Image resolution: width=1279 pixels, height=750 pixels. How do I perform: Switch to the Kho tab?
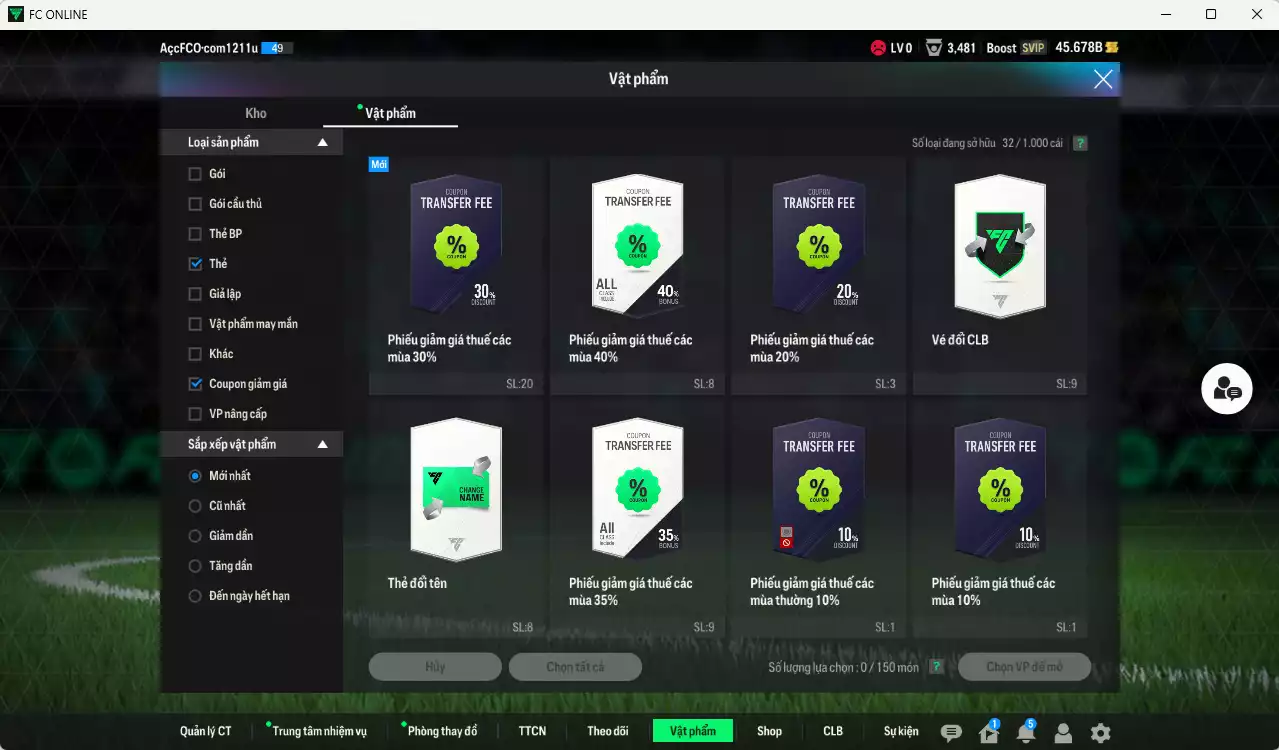pos(256,113)
